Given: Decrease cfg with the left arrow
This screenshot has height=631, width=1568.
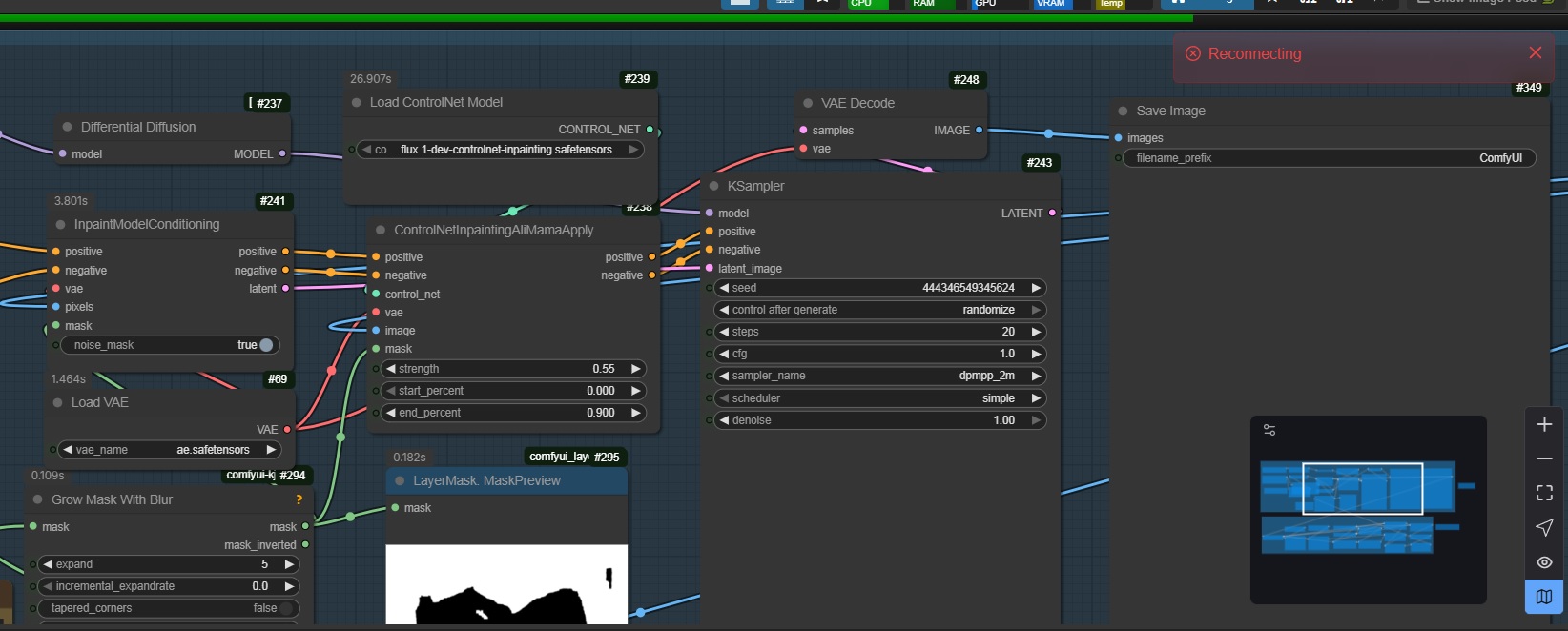Looking at the screenshot, I should click(x=724, y=354).
